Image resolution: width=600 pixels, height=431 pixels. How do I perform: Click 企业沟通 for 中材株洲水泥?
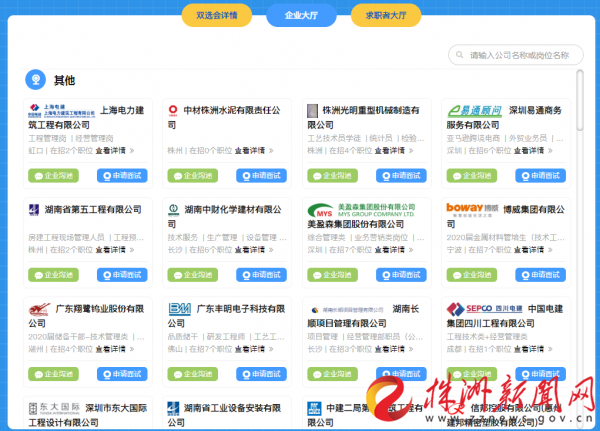tap(193, 176)
